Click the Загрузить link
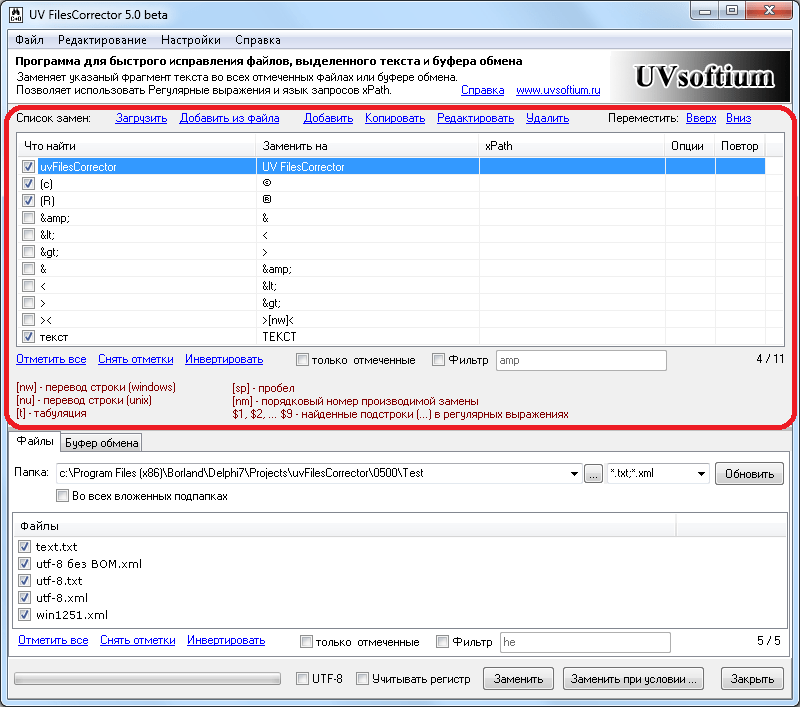Image resolution: width=800 pixels, height=707 pixels. [141, 118]
